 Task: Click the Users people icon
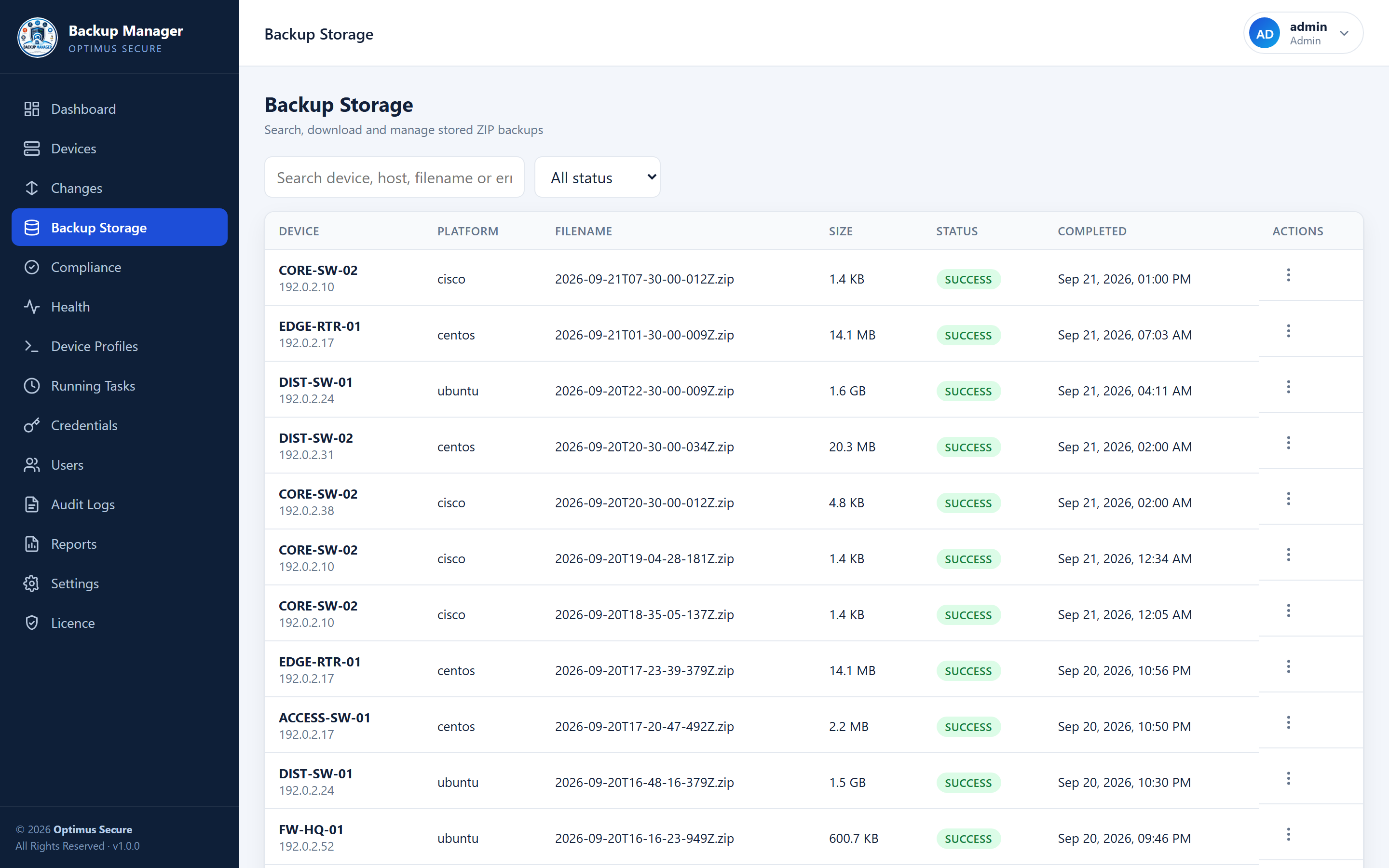tap(31, 465)
